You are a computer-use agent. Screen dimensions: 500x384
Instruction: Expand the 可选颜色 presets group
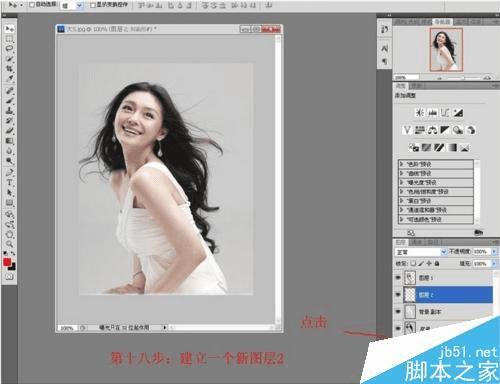click(x=402, y=219)
